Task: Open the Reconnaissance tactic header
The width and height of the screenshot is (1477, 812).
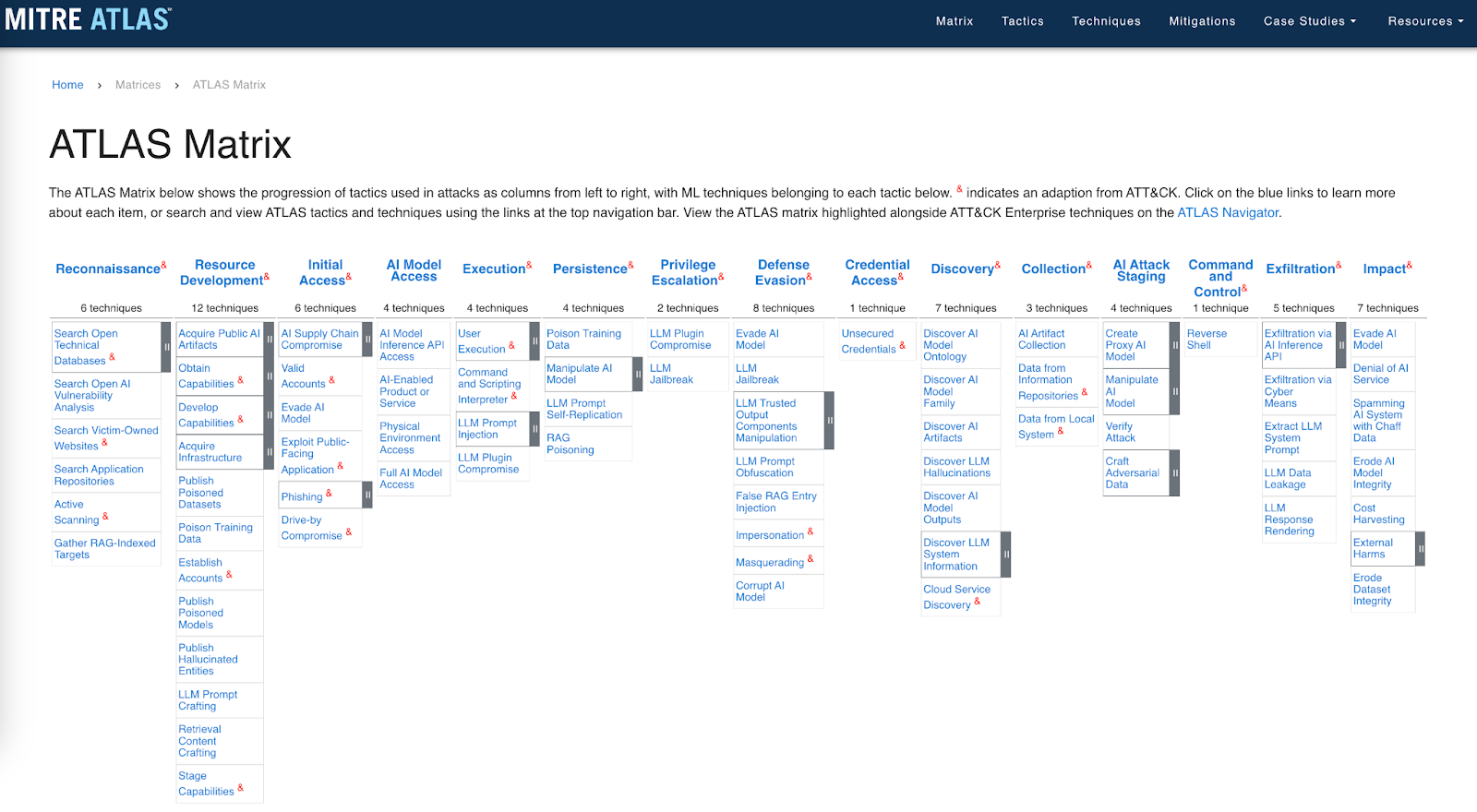Action: [108, 269]
